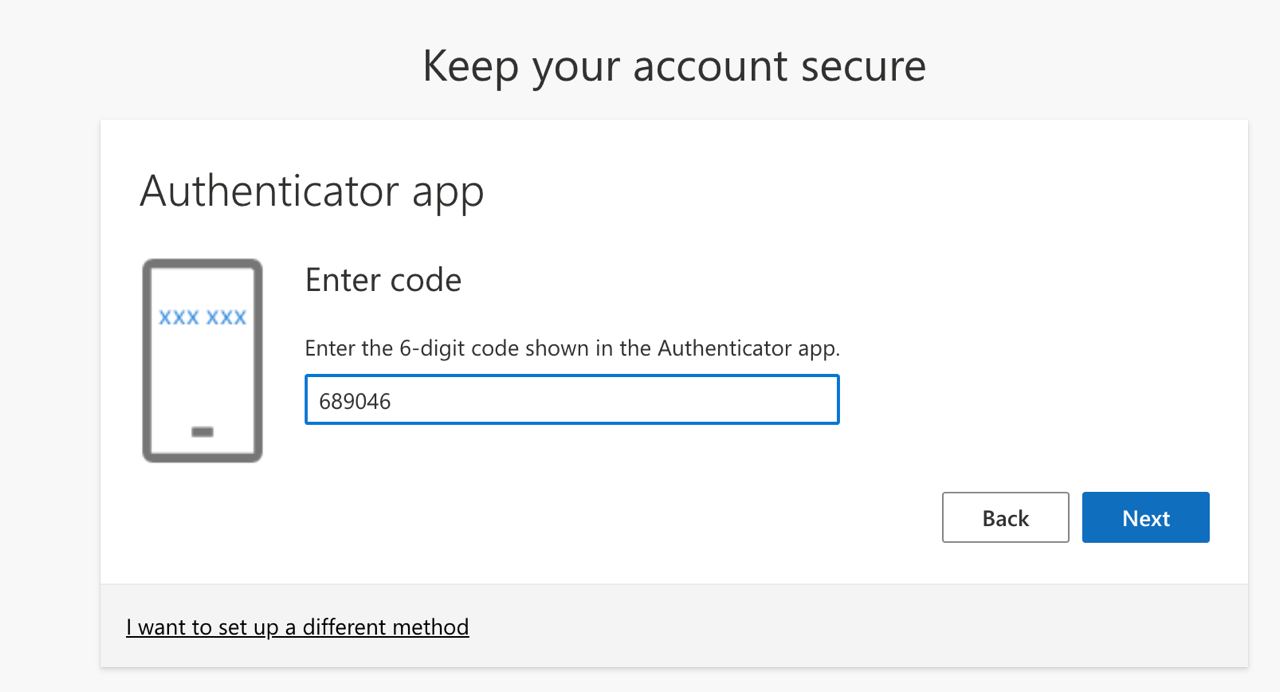Click the top edge of the phone outline
Screen dimensions: 1280x692
click(x=201, y=262)
